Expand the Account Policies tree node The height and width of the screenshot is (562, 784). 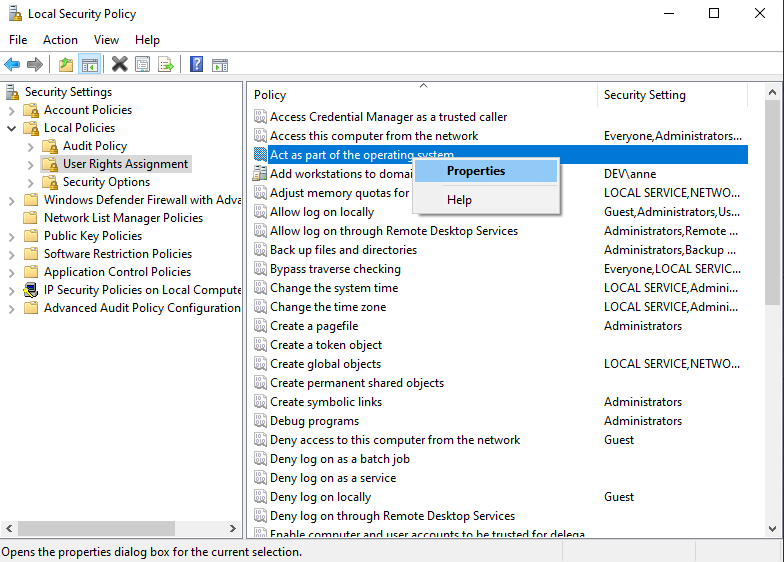(12, 110)
